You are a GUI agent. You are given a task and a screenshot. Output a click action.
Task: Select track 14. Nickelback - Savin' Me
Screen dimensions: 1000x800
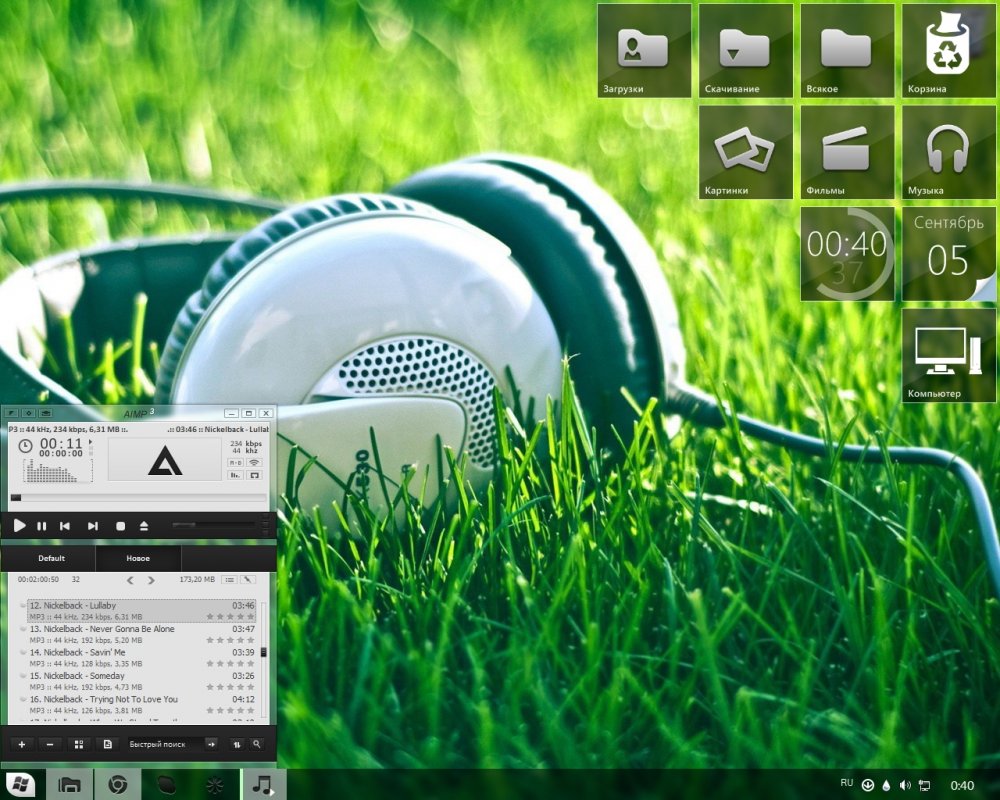[x=142, y=658]
